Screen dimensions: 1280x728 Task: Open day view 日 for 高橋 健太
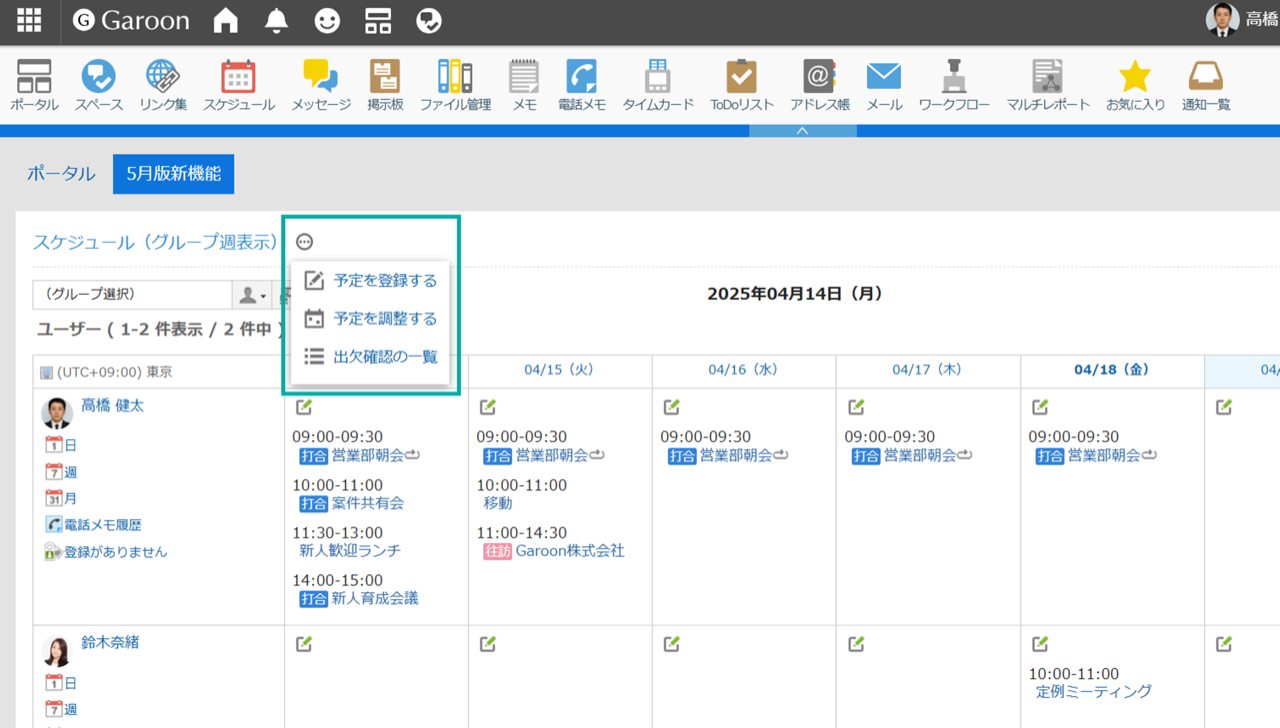click(x=61, y=446)
